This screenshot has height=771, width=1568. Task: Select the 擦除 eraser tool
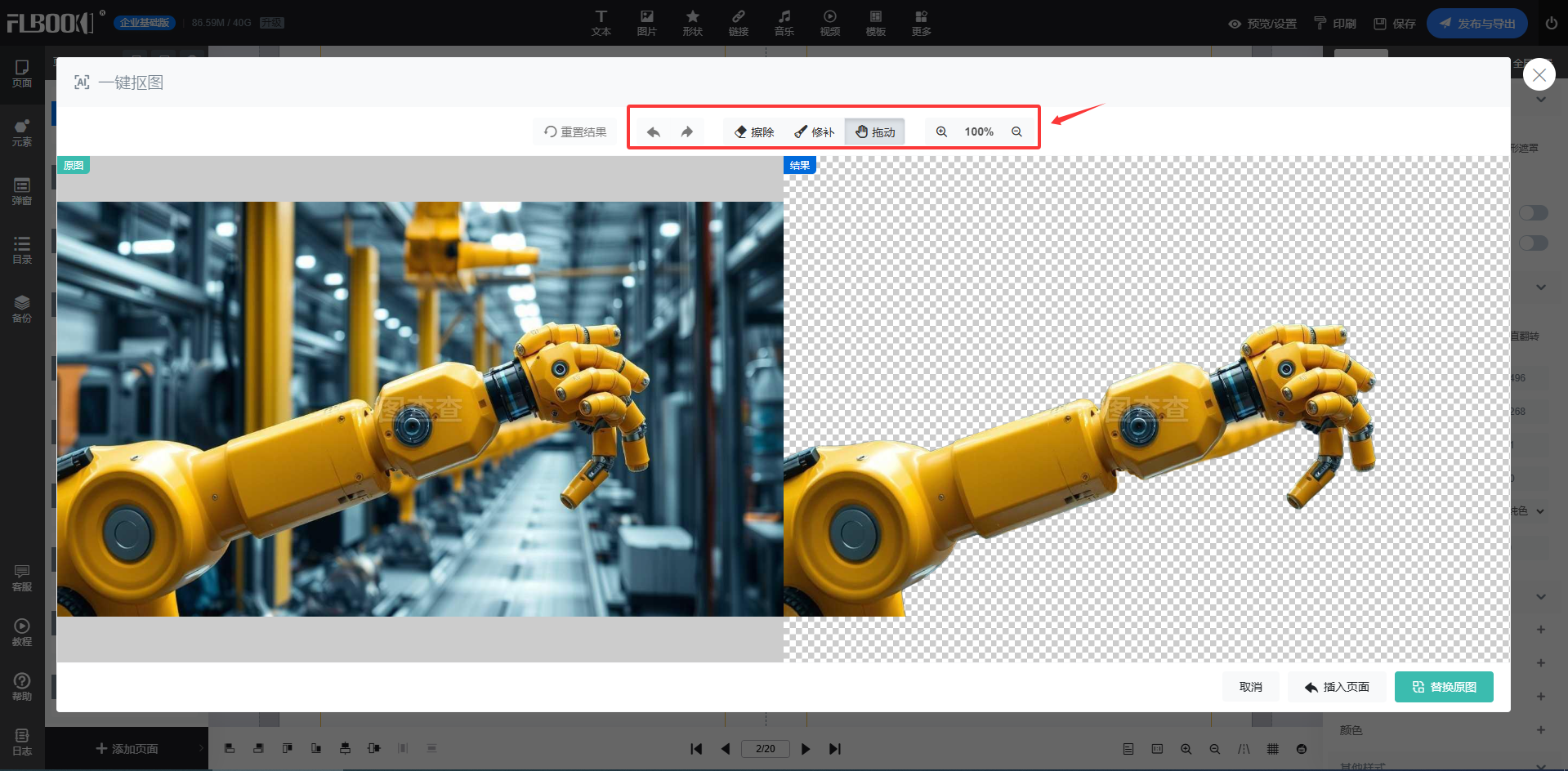click(x=754, y=131)
